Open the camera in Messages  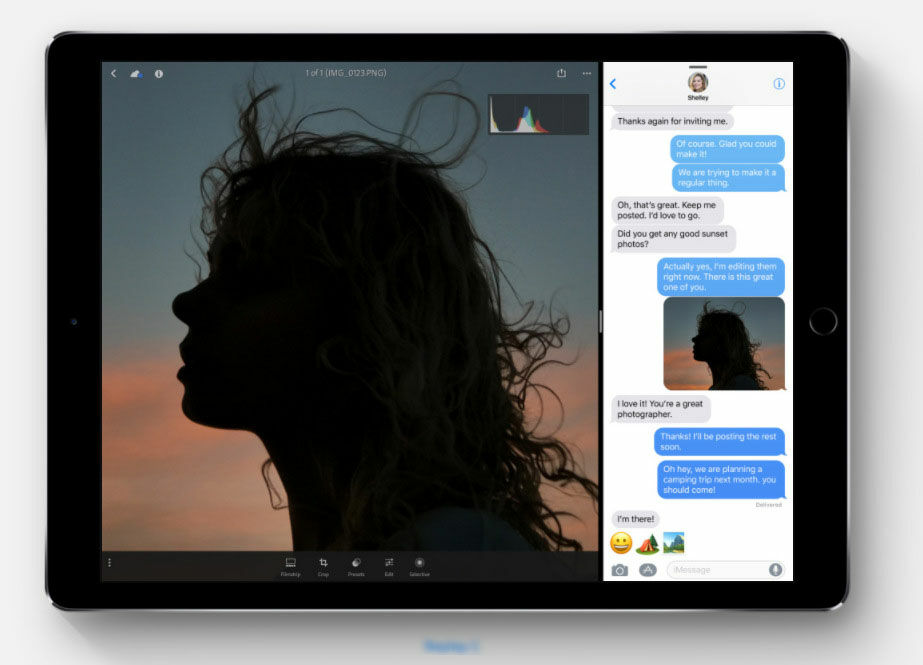coord(619,570)
